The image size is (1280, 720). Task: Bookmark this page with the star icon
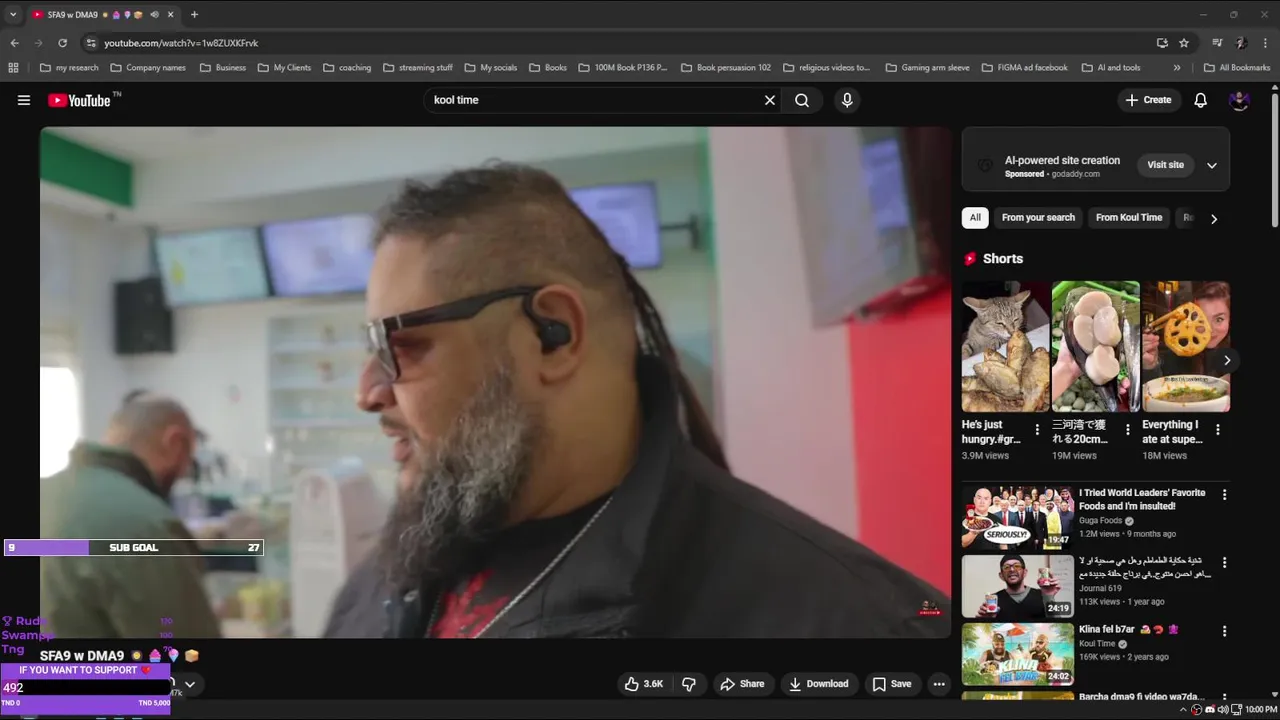[x=1184, y=43]
